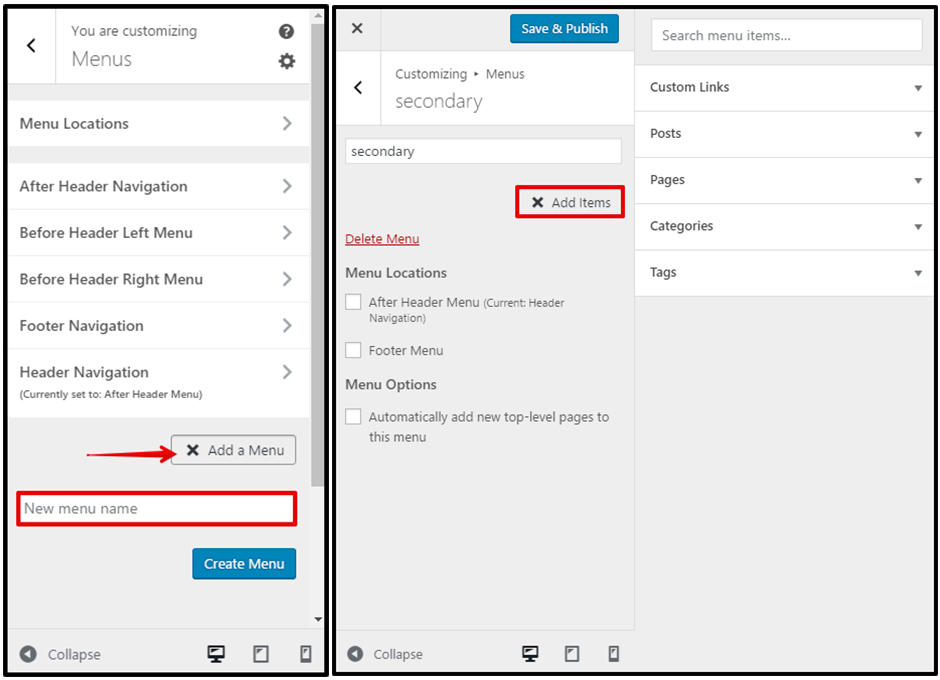Switch to desktop preview in secondary panel
Image resolution: width=940 pixels, height=680 pixels.
click(x=530, y=654)
